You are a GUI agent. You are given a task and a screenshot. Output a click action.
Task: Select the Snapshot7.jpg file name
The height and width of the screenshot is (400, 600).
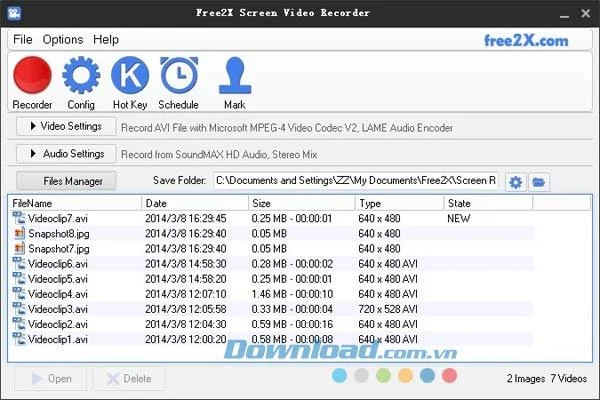tap(59, 249)
